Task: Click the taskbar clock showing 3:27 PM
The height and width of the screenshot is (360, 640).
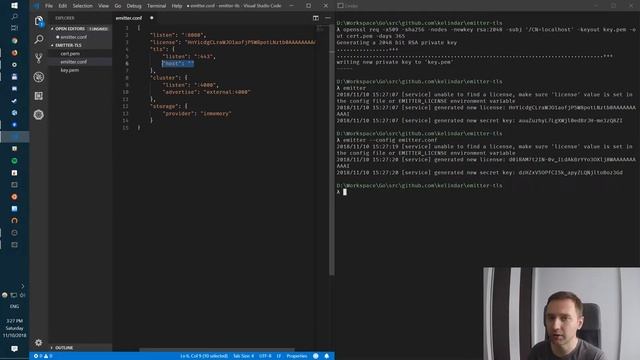Action: point(14,321)
